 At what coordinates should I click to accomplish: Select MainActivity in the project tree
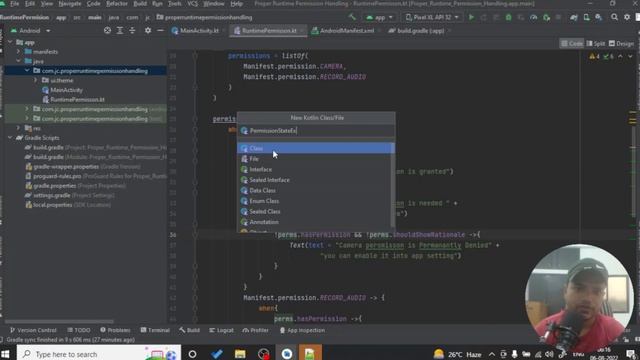[x=62, y=90]
